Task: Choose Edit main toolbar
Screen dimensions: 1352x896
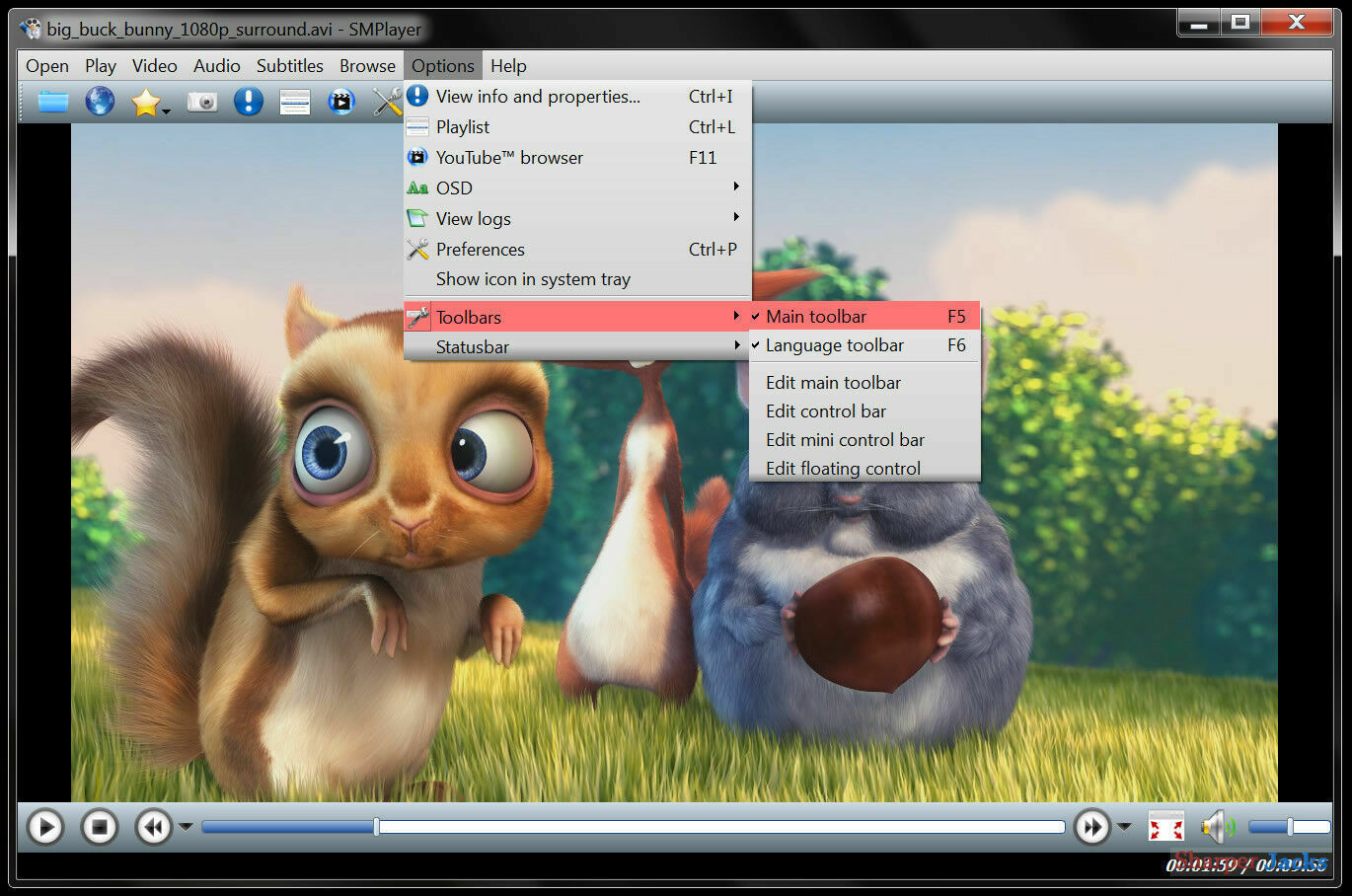Action: point(864,383)
